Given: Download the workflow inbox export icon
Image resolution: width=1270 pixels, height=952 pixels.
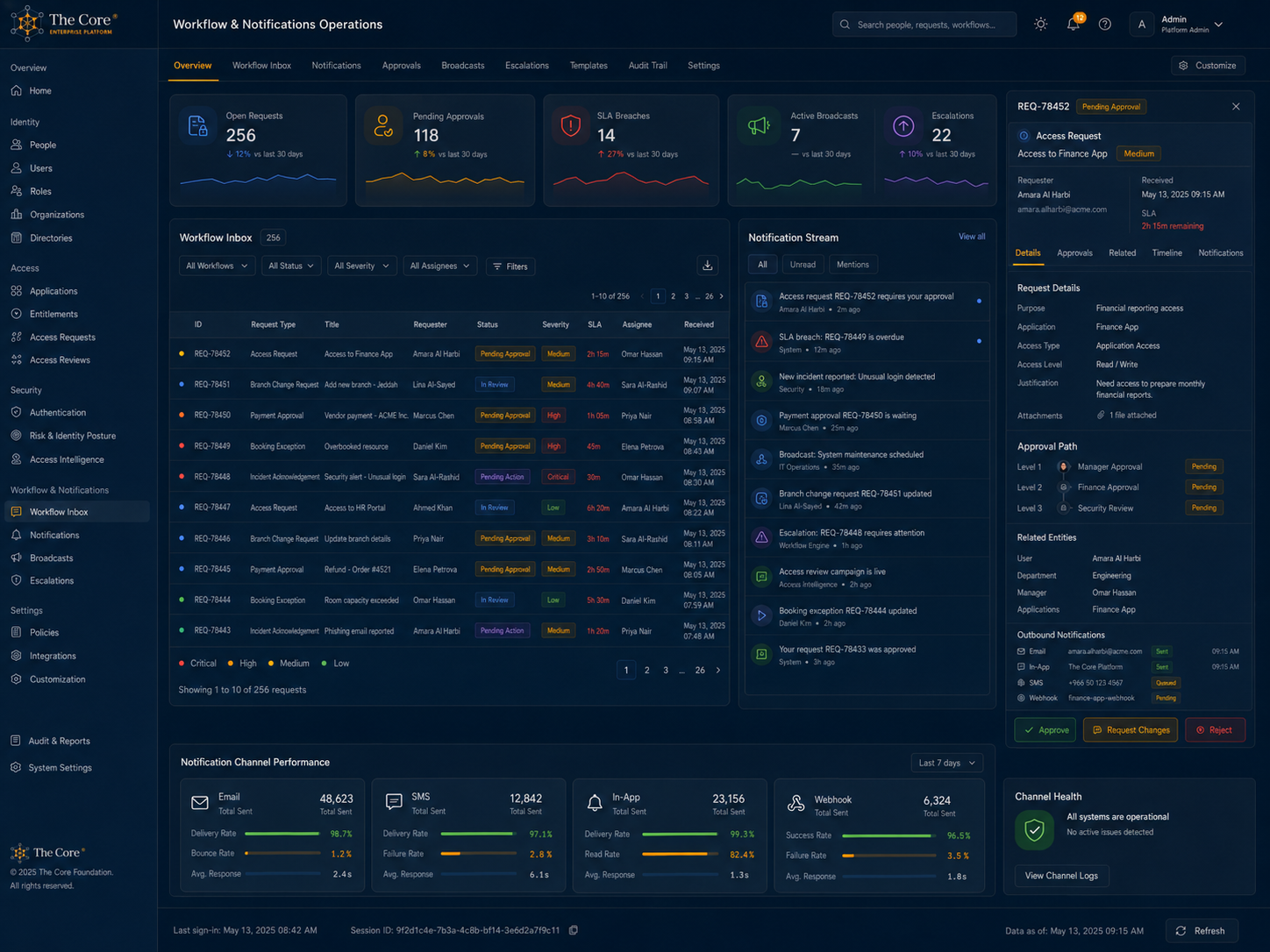Looking at the screenshot, I should (708, 266).
